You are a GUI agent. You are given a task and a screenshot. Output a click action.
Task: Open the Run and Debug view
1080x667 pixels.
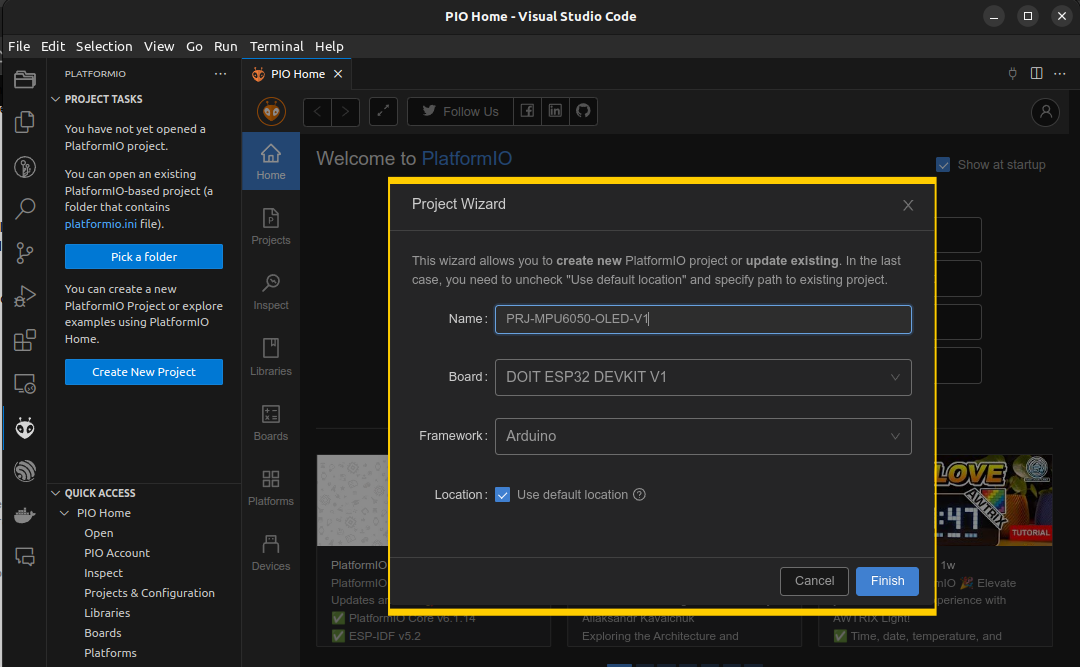tap(25, 296)
